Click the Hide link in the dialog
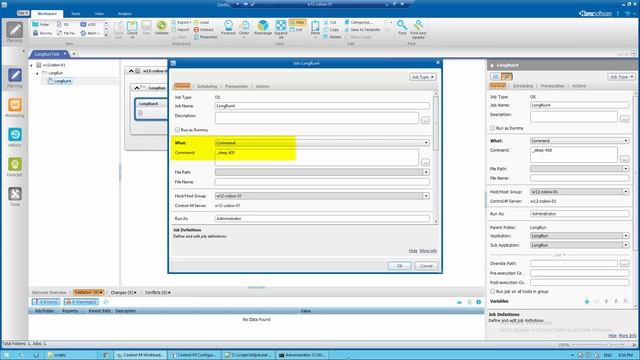The height and width of the screenshot is (360, 640). 413,251
